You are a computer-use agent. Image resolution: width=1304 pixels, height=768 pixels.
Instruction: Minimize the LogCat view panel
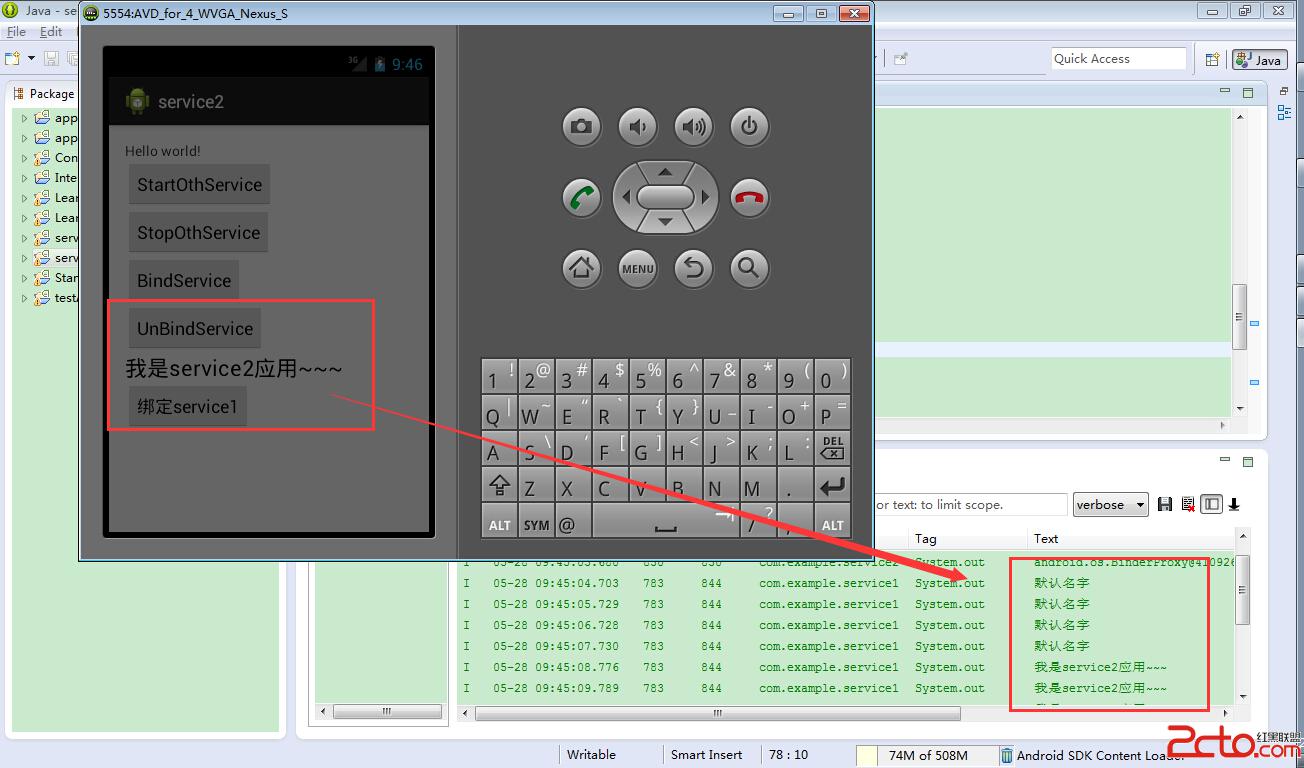1225,461
